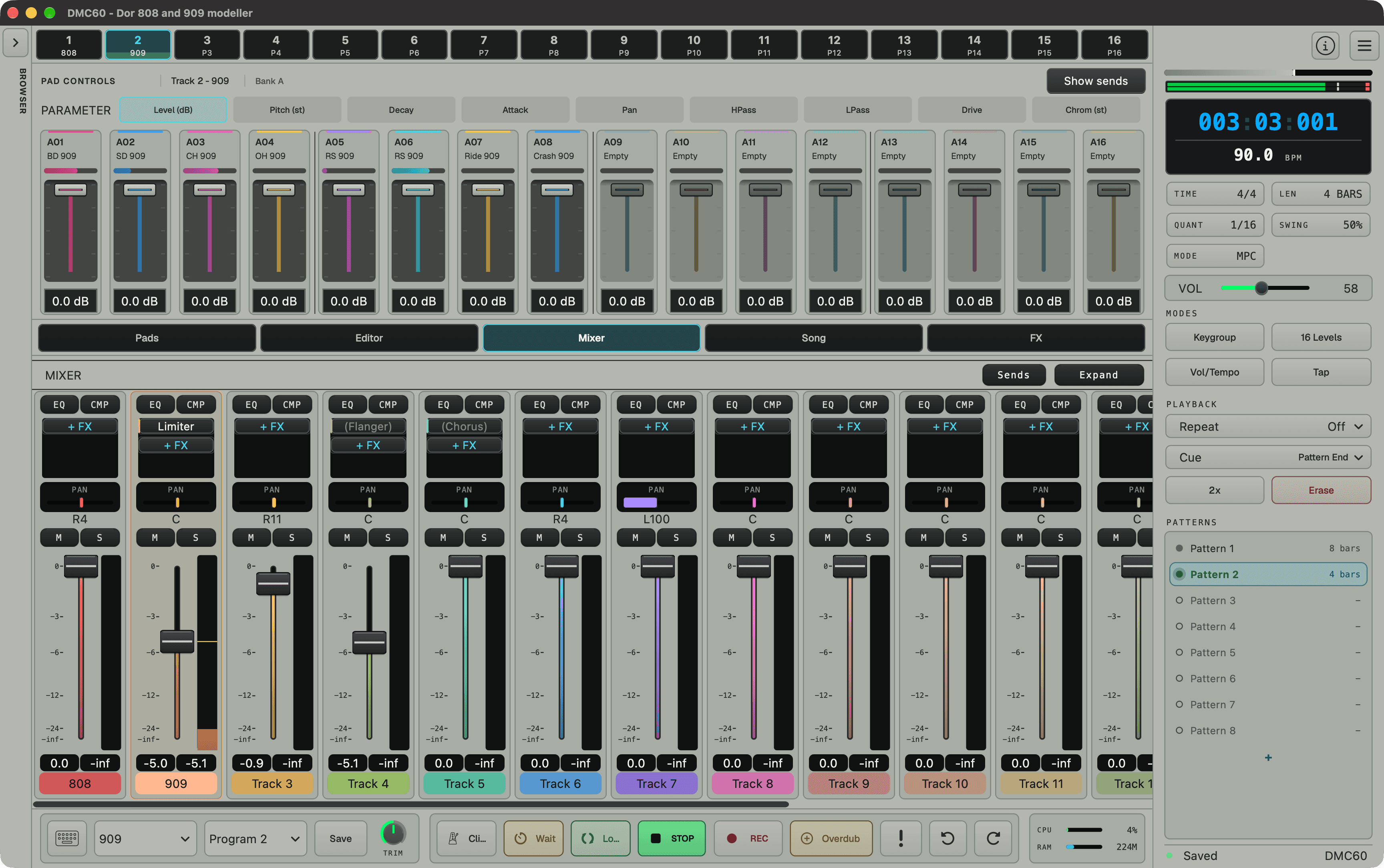Click the Tap tempo button
This screenshot has width=1384, height=868.
[1321, 372]
